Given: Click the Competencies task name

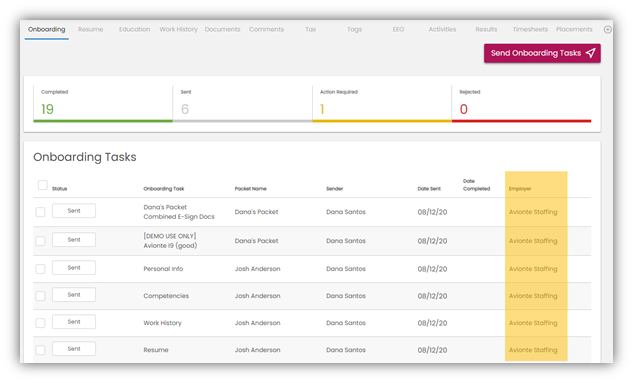Looking at the screenshot, I should click(166, 296).
